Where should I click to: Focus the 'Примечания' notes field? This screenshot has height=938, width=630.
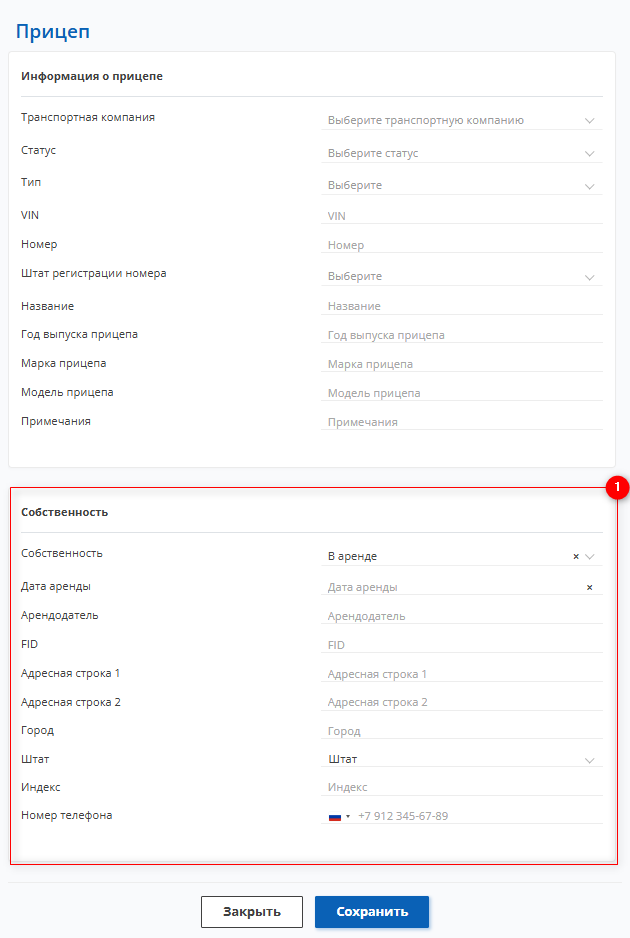click(x=464, y=422)
